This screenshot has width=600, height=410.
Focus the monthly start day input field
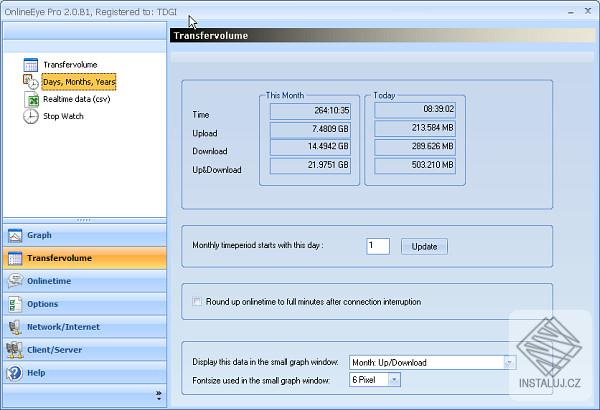pyautogui.click(x=378, y=246)
